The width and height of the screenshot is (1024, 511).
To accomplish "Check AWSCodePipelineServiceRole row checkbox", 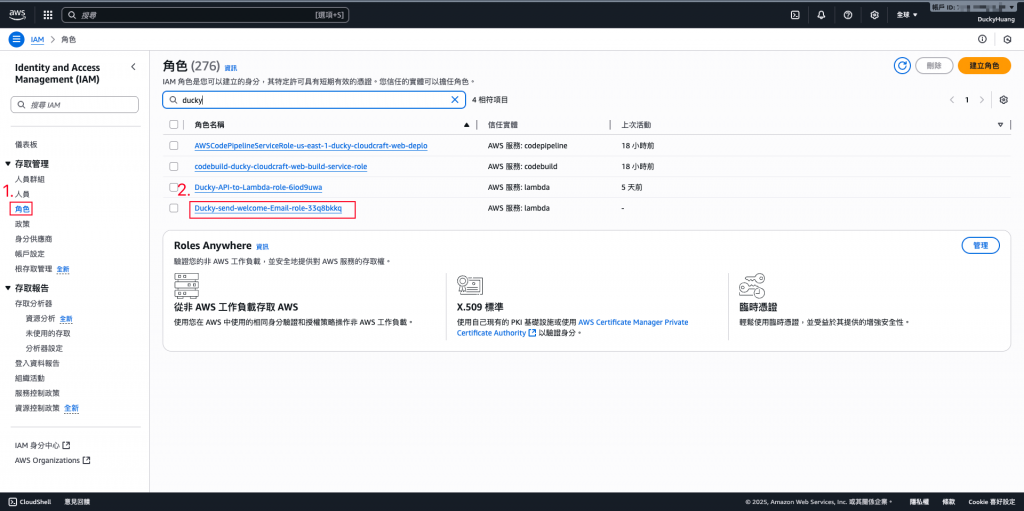I will tap(174, 146).
